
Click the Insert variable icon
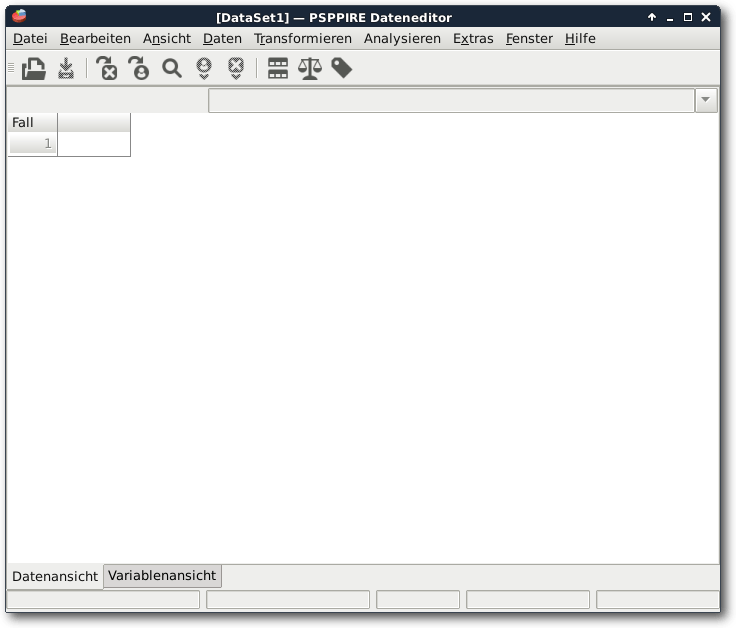[236, 69]
